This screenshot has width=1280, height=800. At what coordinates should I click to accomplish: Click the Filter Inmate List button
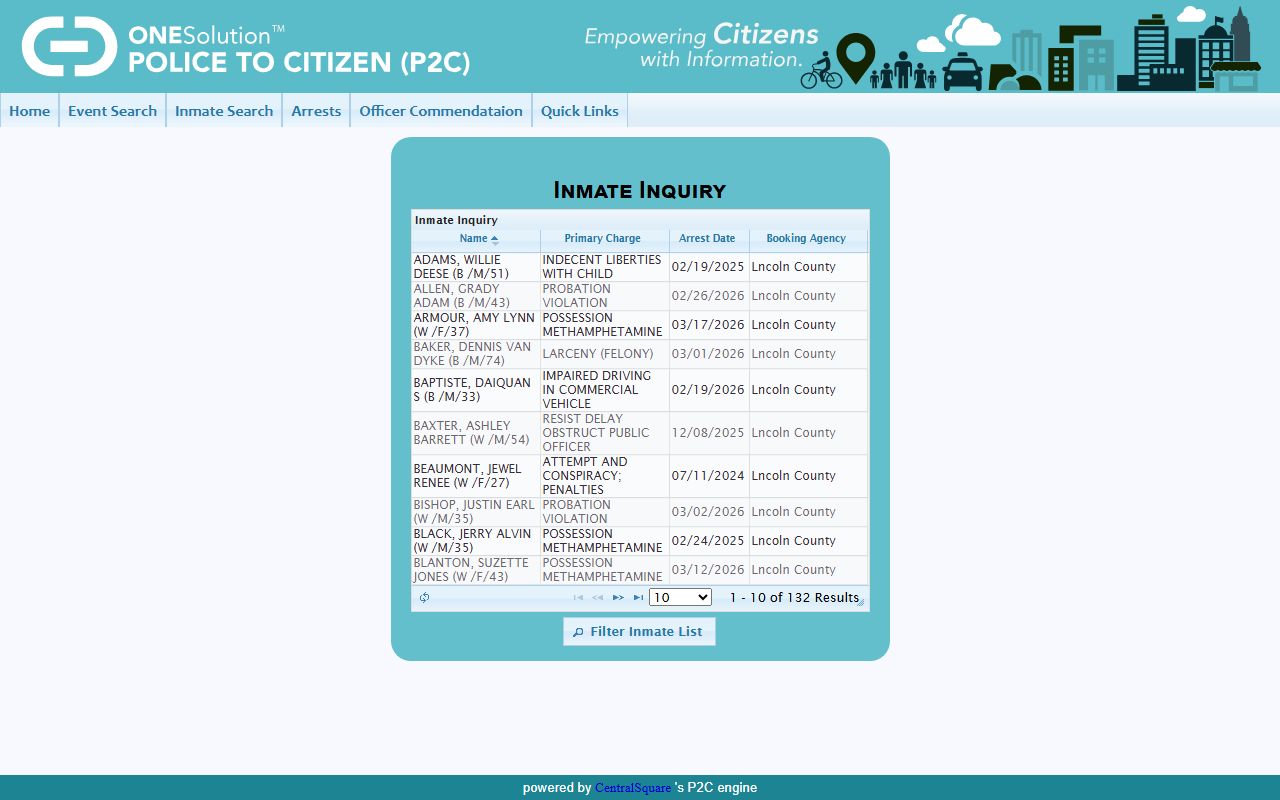pos(639,632)
